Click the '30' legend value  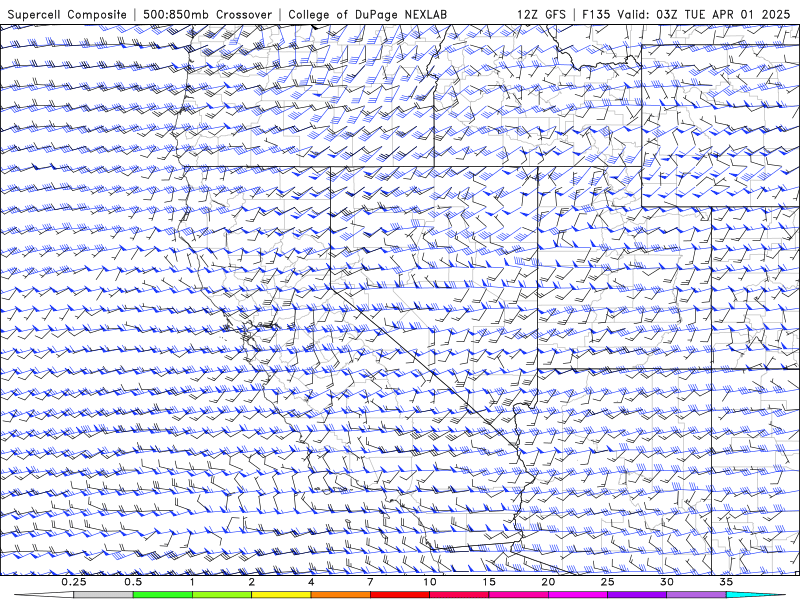[x=666, y=582]
